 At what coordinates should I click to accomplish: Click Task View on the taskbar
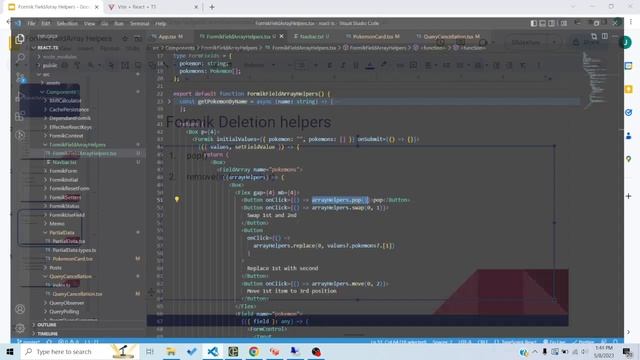point(150,351)
